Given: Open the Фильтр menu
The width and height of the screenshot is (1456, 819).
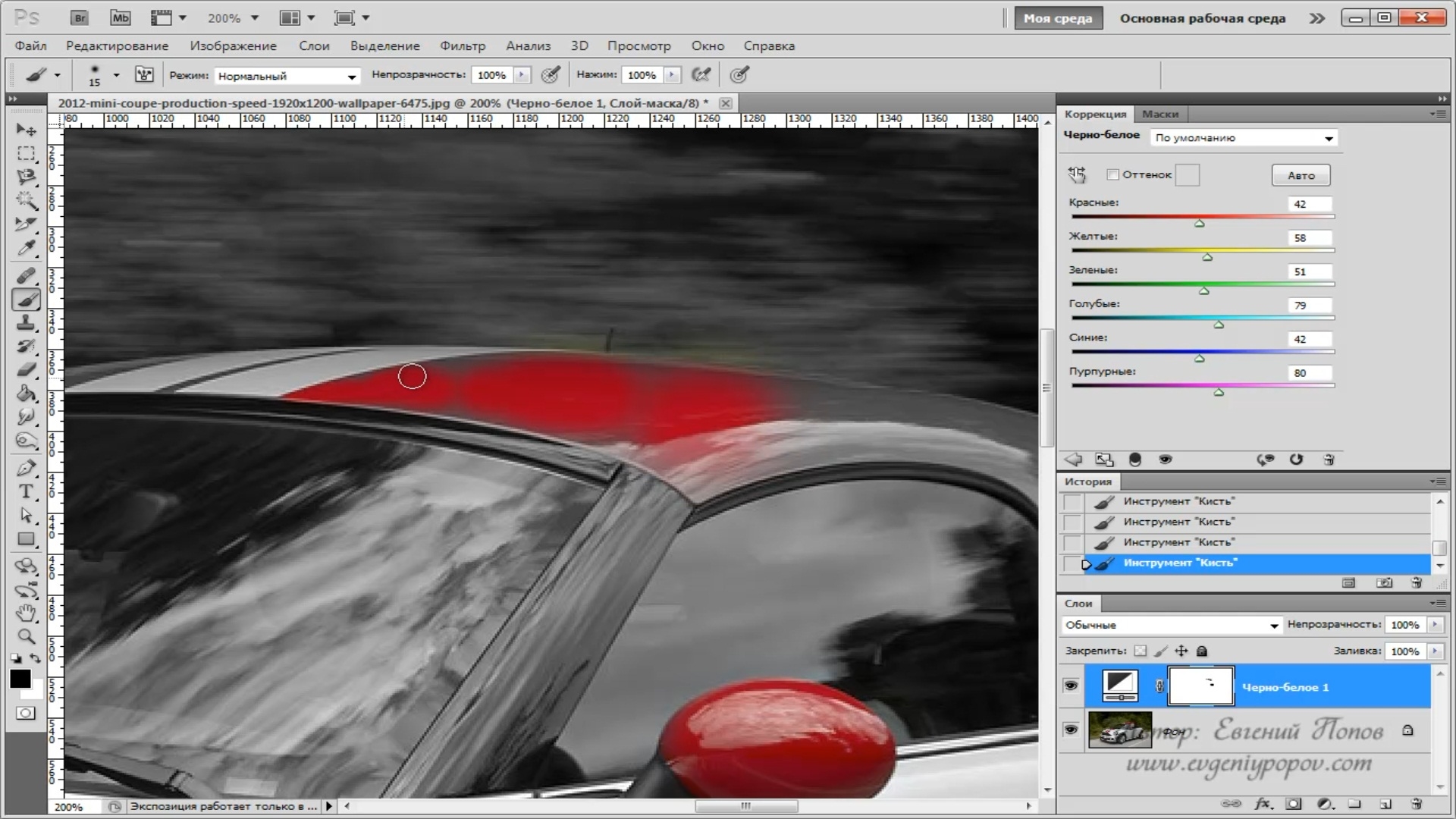Looking at the screenshot, I should (462, 45).
